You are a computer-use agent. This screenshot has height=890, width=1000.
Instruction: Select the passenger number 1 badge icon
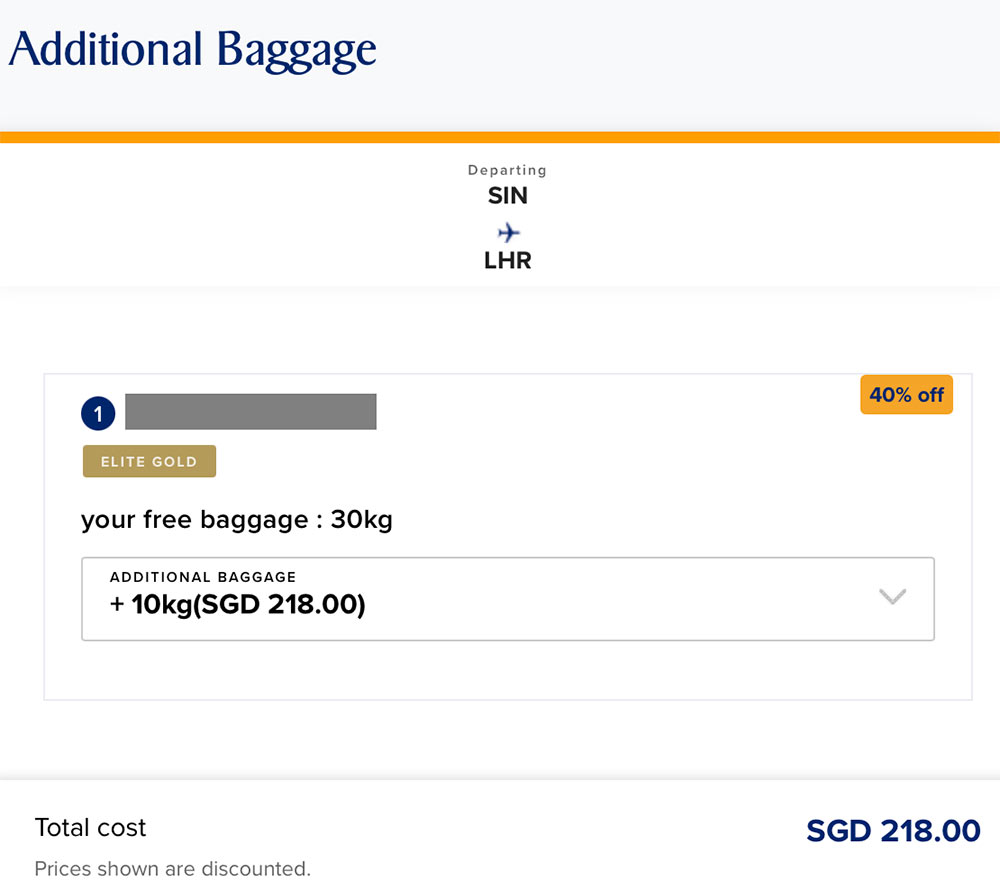click(x=97, y=412)
